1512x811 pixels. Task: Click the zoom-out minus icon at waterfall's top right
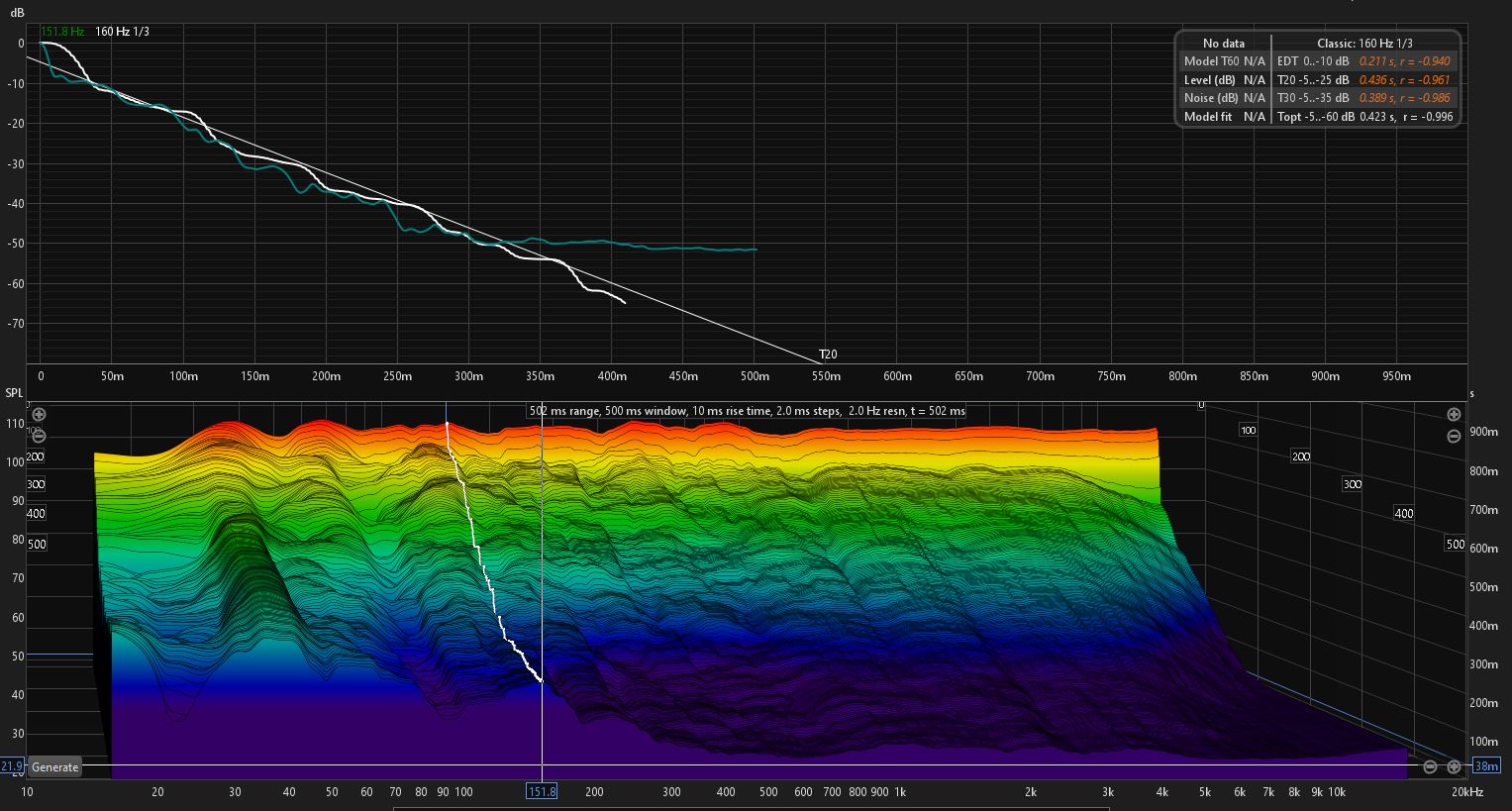[x=1454, y=437]
